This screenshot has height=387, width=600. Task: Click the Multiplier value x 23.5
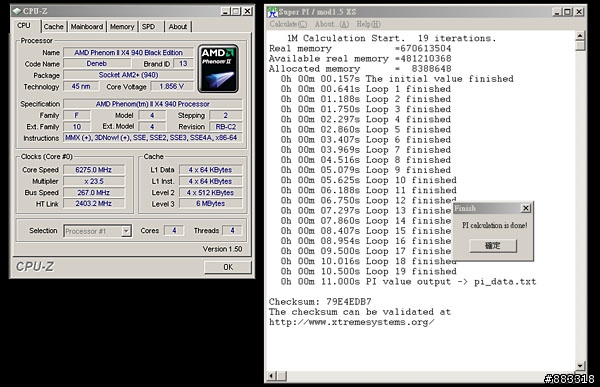[x=94, y=181]
